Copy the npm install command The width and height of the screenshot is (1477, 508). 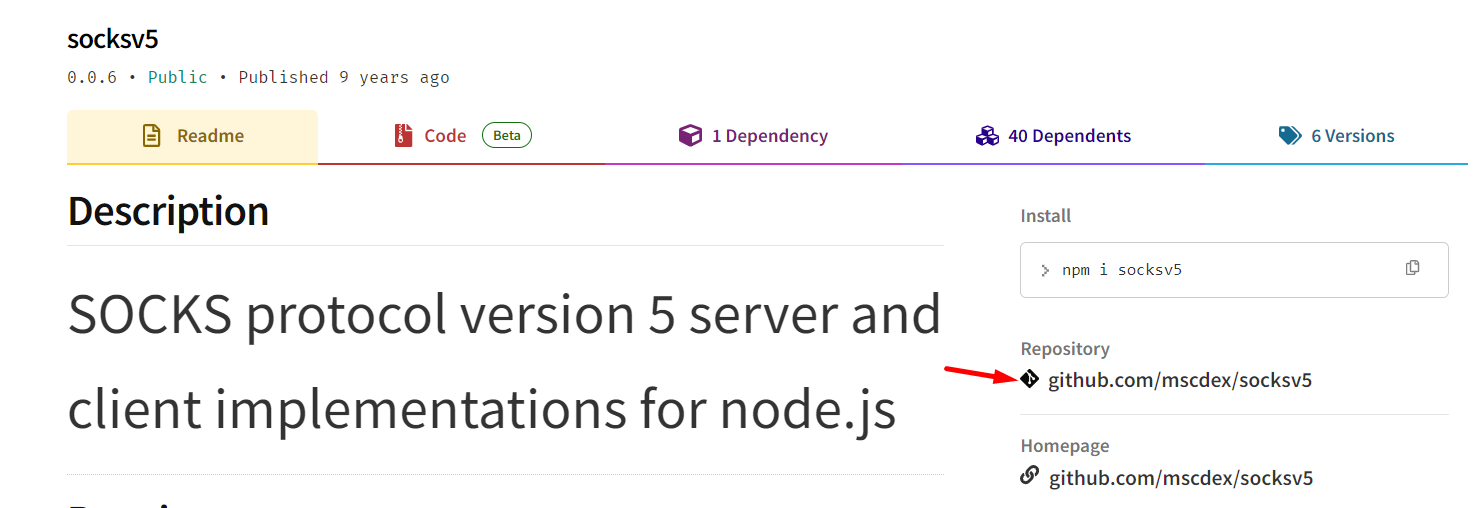(1412, 268)
